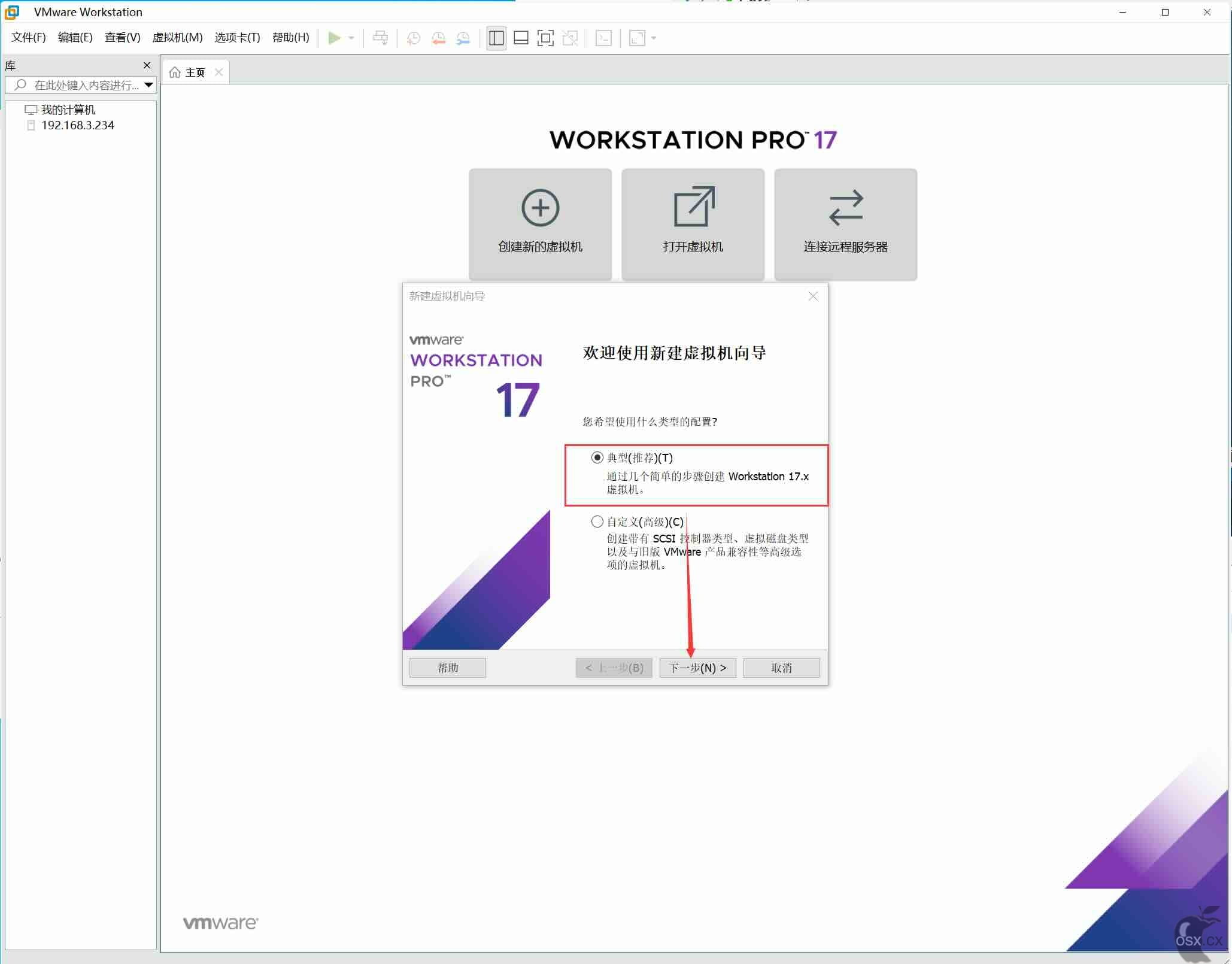Close the 新建虚拟机向导 dialog
The height and width of the screenshot is (964, 1232).
(x=813, y=296)
